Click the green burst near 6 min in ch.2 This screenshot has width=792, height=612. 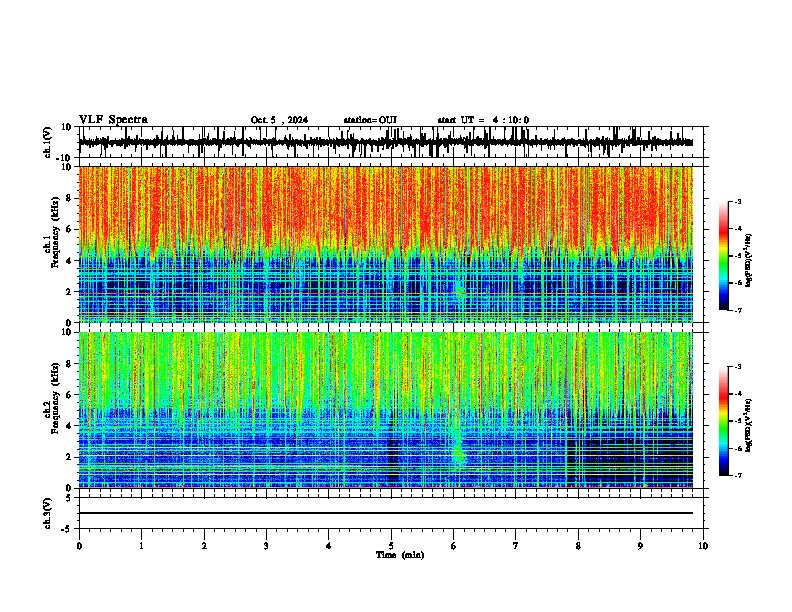tap(459, 451)
